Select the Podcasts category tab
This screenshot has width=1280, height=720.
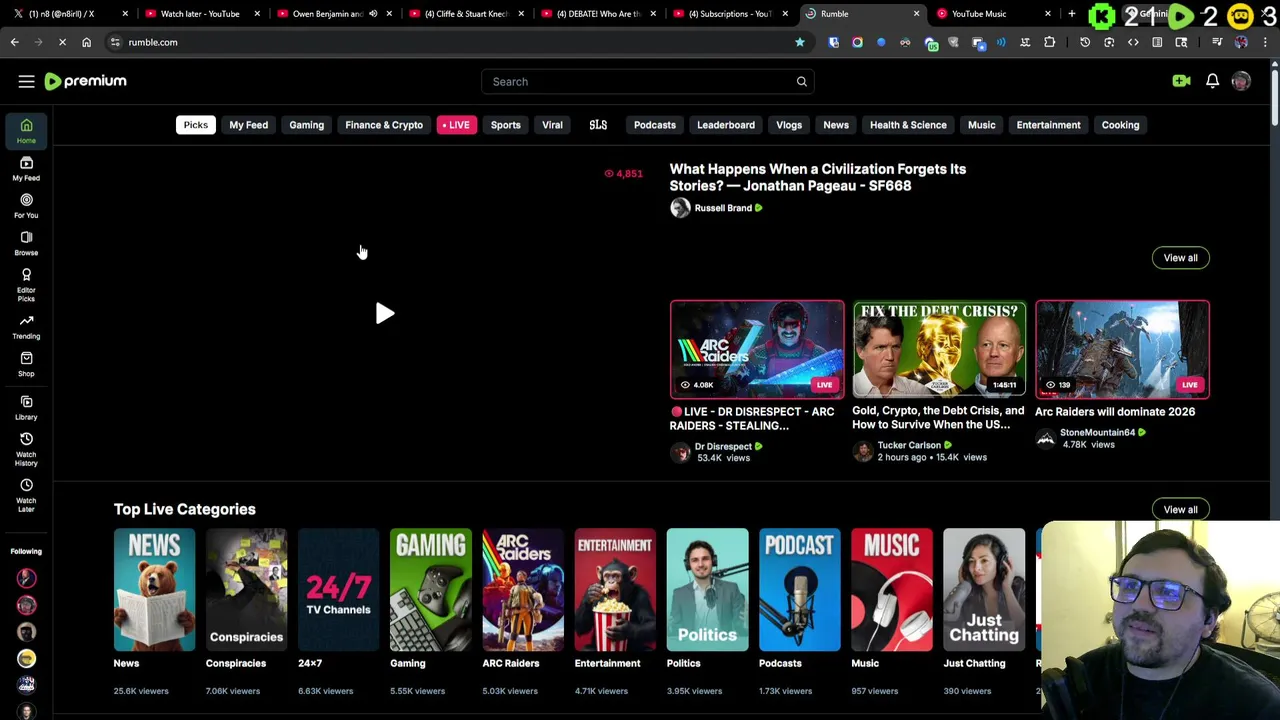tap(655, 125)
